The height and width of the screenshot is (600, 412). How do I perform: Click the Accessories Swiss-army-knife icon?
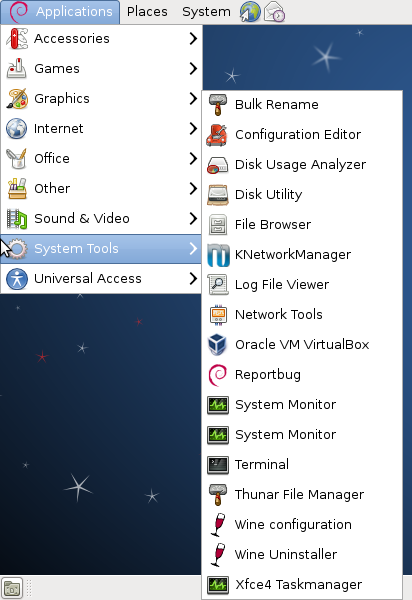coord(17,39)
